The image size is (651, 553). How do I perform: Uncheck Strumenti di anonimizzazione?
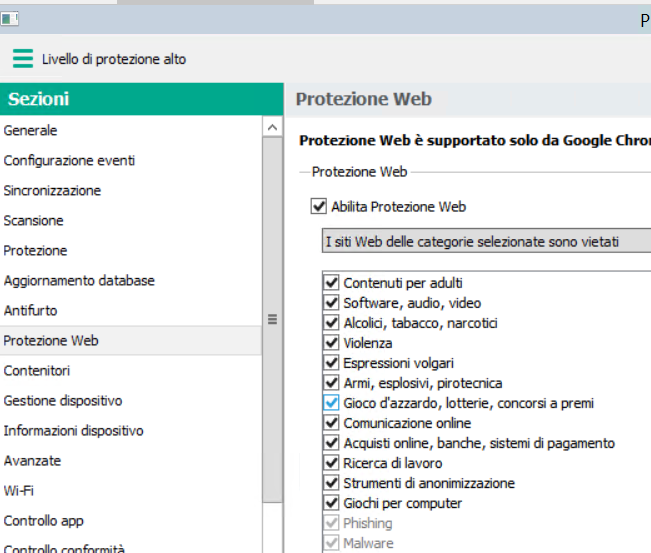pos(332,483)
